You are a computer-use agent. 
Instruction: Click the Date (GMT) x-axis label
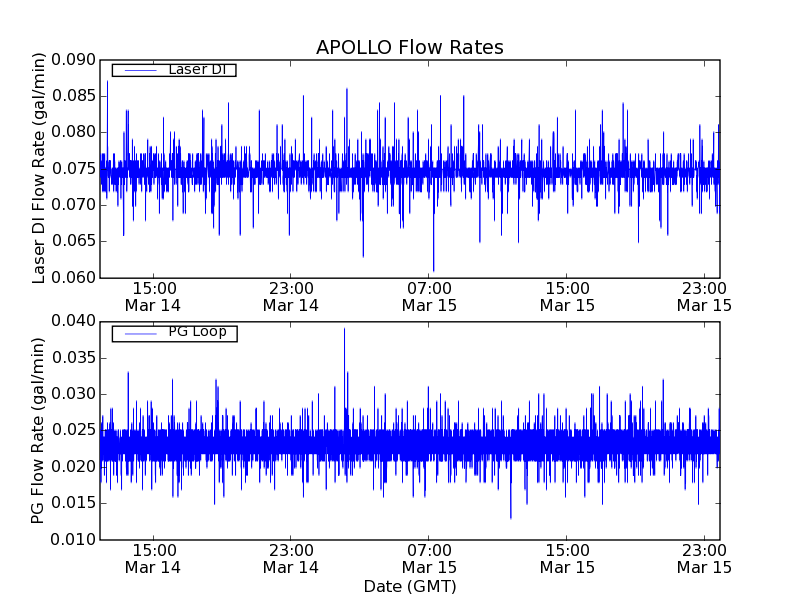click(x=409, y=586)
